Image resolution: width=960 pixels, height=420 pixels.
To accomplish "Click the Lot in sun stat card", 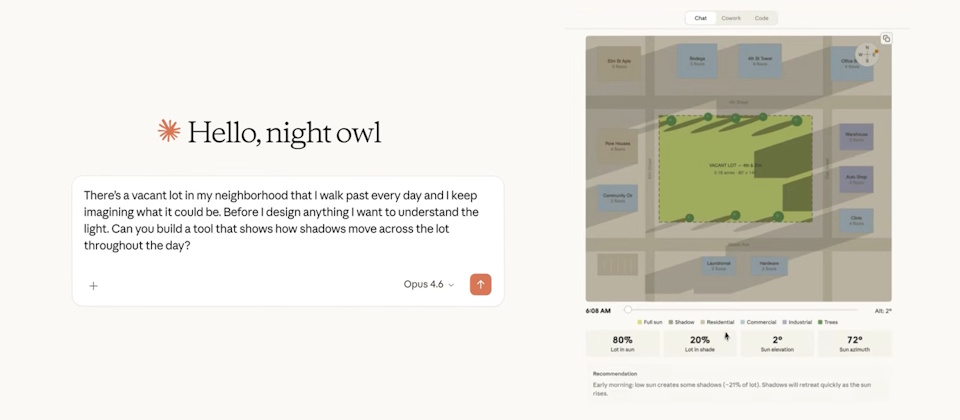I will pyautogui.click(x=622, y=343).
